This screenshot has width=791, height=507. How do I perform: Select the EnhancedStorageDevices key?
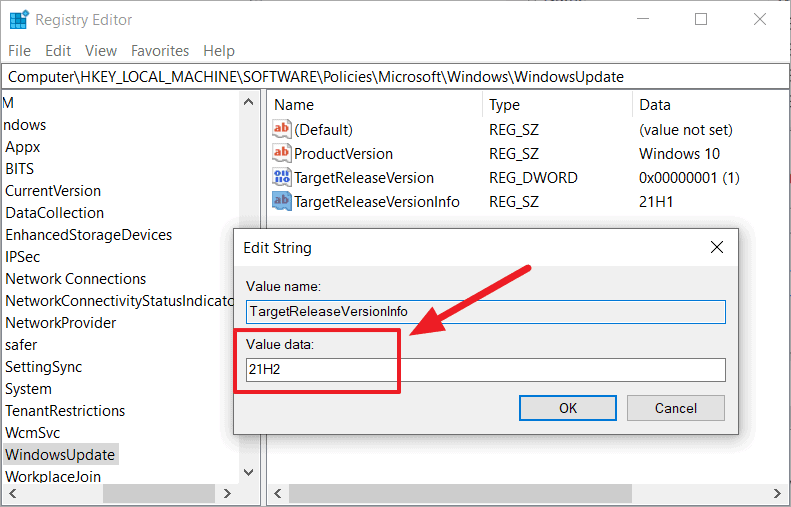(x=88, y=235)
